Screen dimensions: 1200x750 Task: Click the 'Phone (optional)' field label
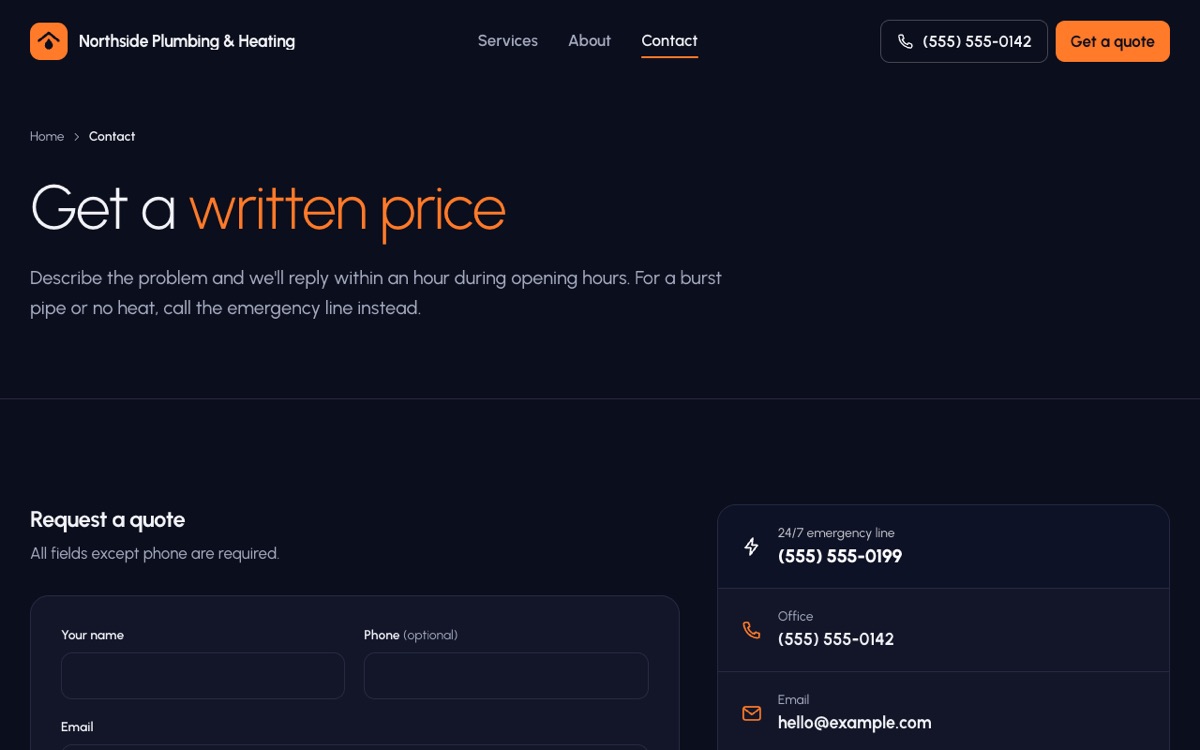pyautogui.click(x=411, y=635)
